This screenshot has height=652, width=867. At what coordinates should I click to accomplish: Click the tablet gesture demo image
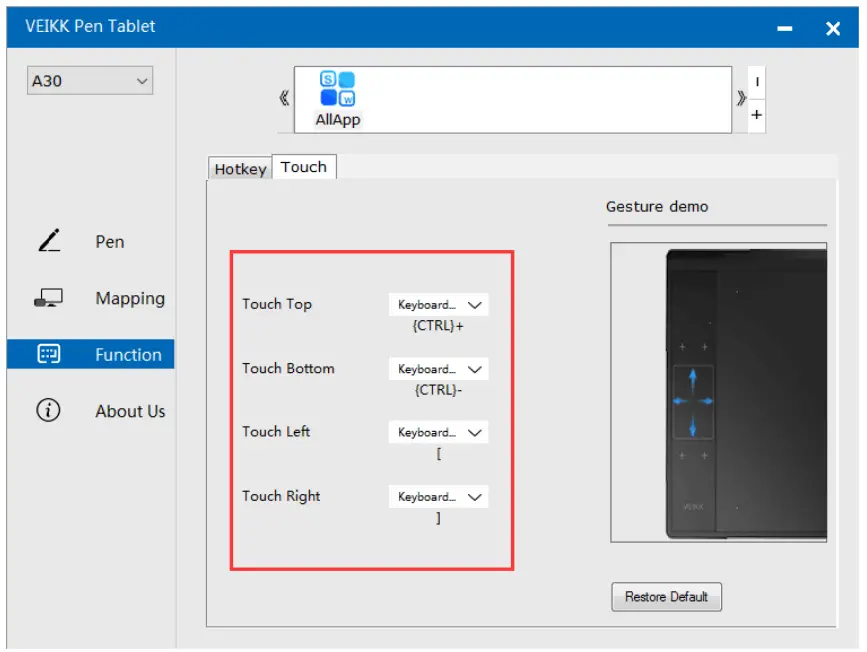pyautogui.click(x=718, y=392)
